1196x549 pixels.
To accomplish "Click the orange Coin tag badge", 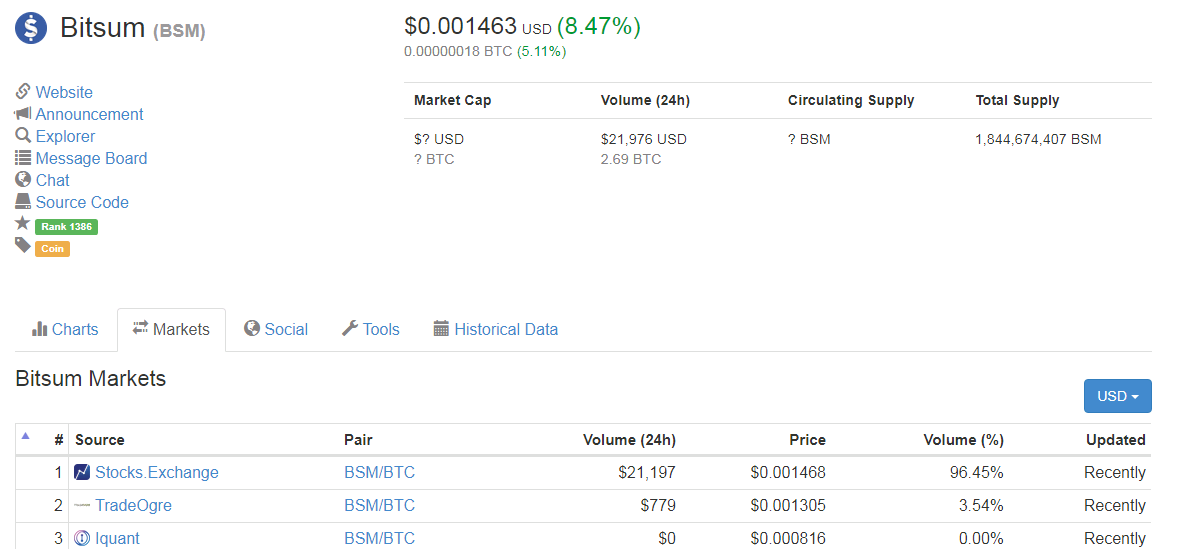I will tap(52, 249).
